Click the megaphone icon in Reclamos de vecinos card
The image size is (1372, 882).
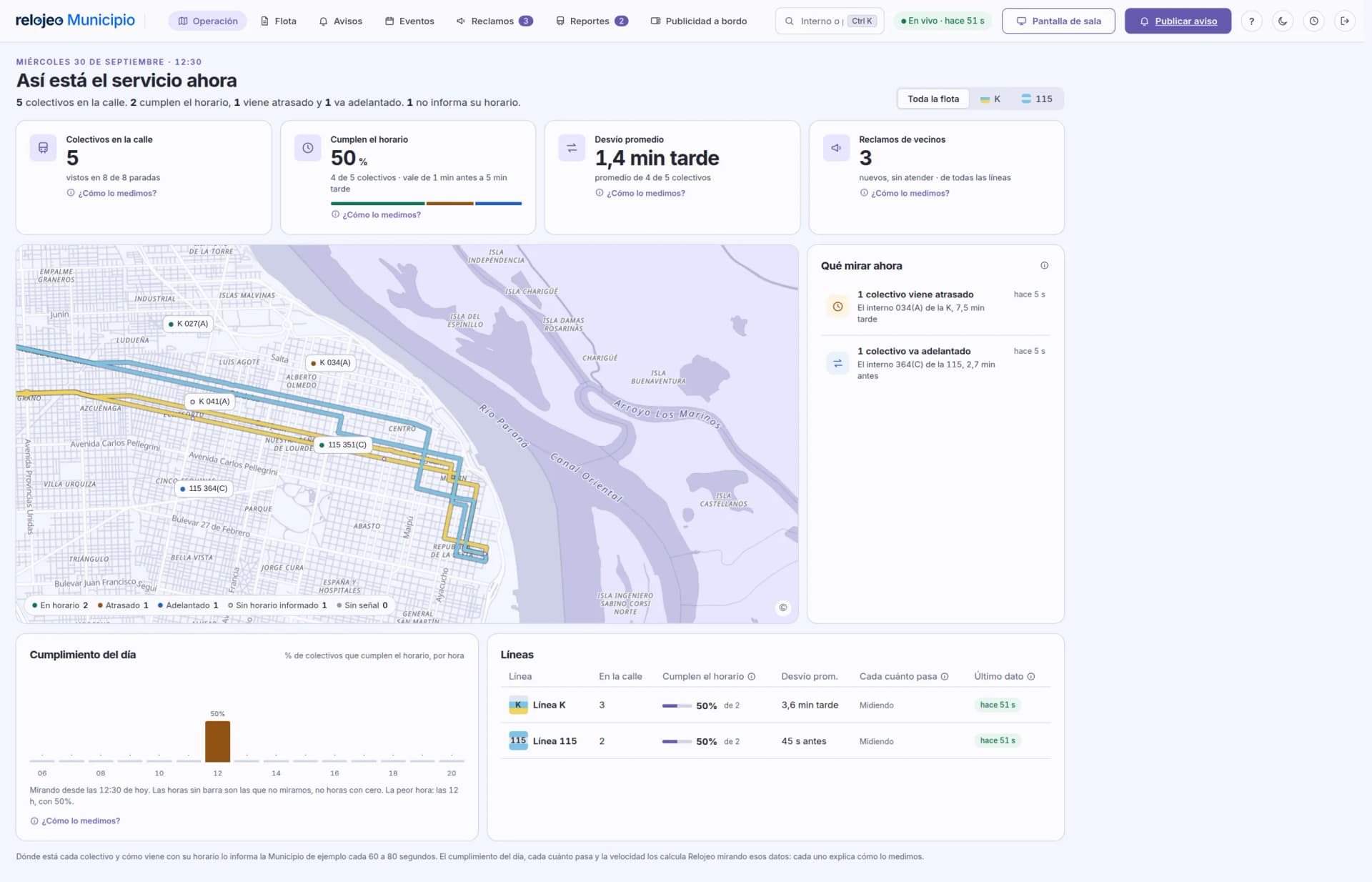click(x=836, y=148)
